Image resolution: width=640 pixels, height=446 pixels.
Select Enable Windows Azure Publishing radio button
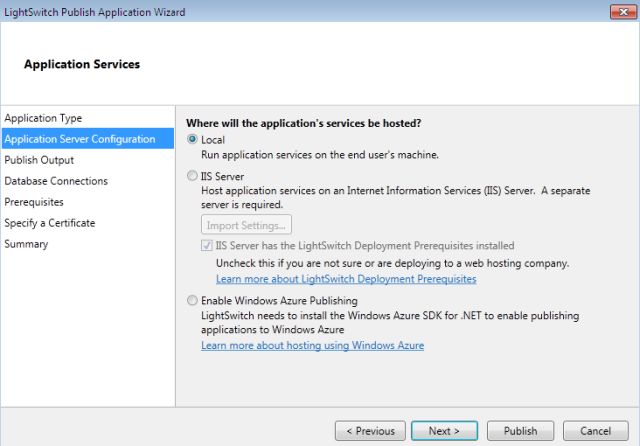[192, 300]
